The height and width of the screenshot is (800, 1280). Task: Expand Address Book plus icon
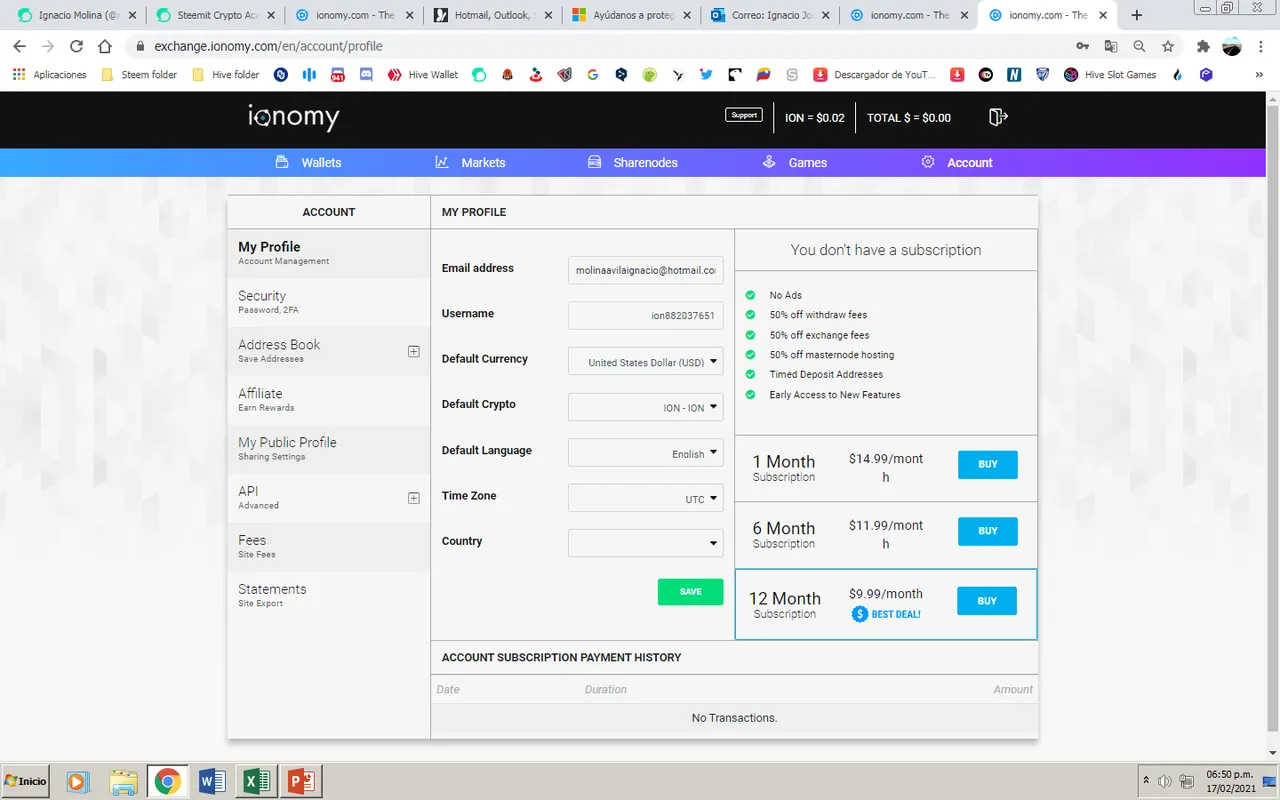(414, 351)
